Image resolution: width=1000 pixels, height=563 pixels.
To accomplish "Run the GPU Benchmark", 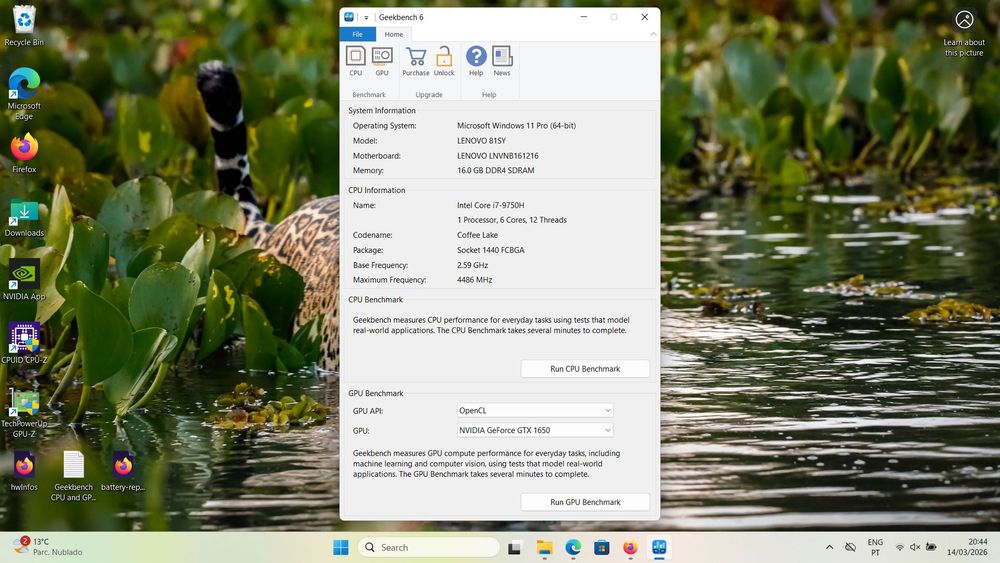I will tap(585, 502).
